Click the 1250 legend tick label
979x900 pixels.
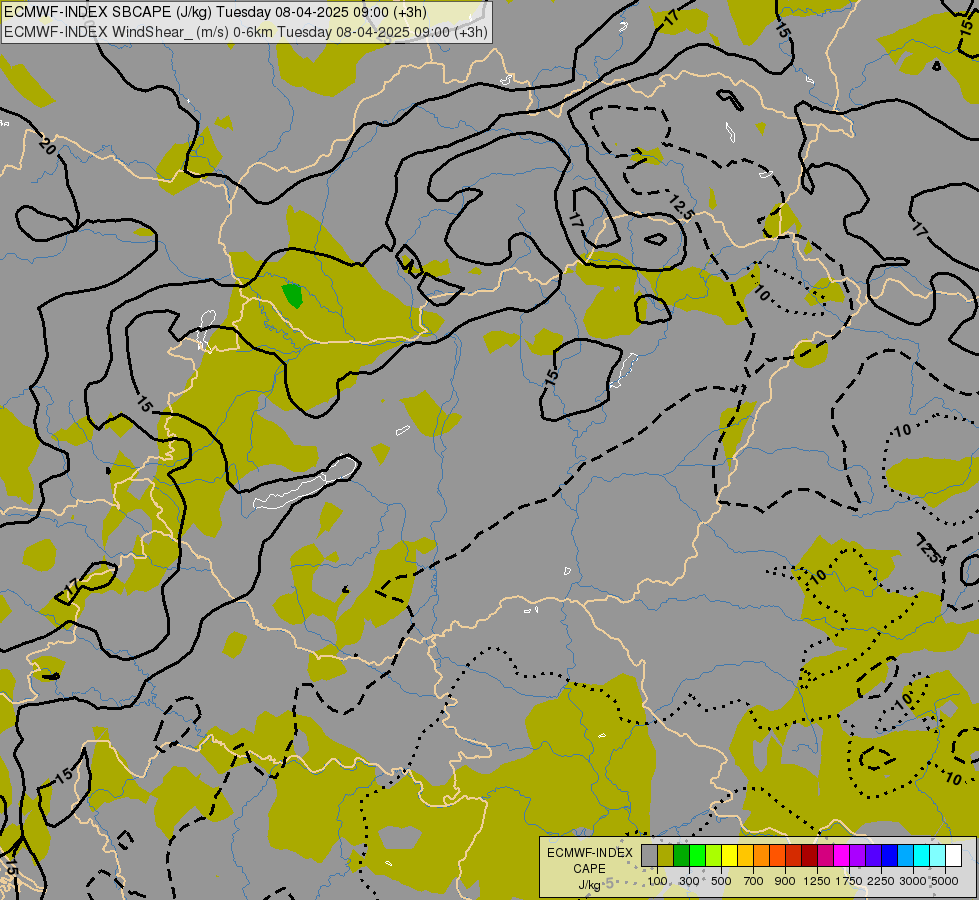pyautogui.click(x=817, y=881)
